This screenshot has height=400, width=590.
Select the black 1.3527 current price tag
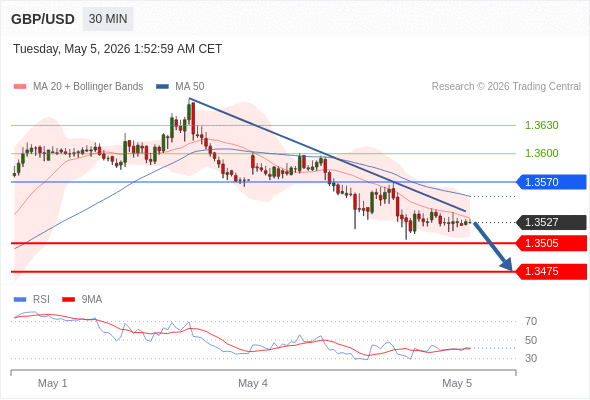click(x=551, y=222)
